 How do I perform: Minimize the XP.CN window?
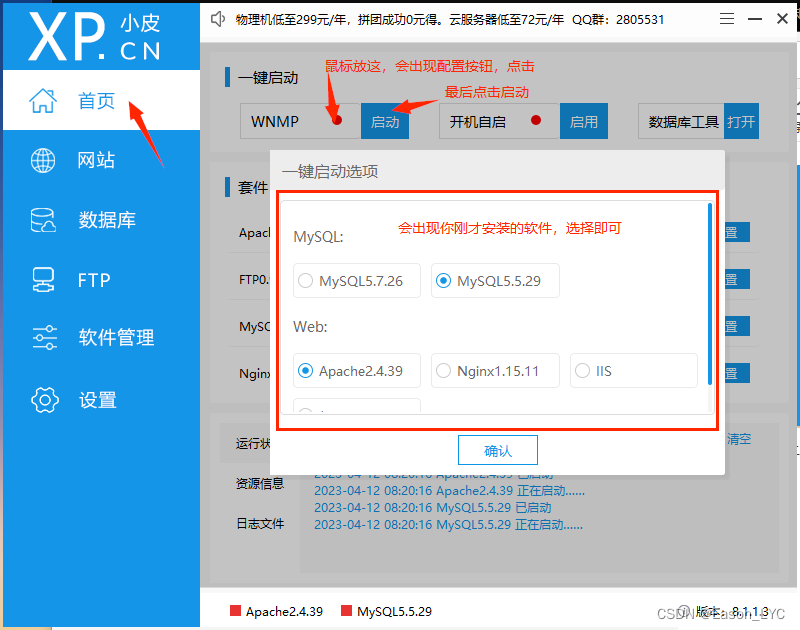tap(755, 19)
